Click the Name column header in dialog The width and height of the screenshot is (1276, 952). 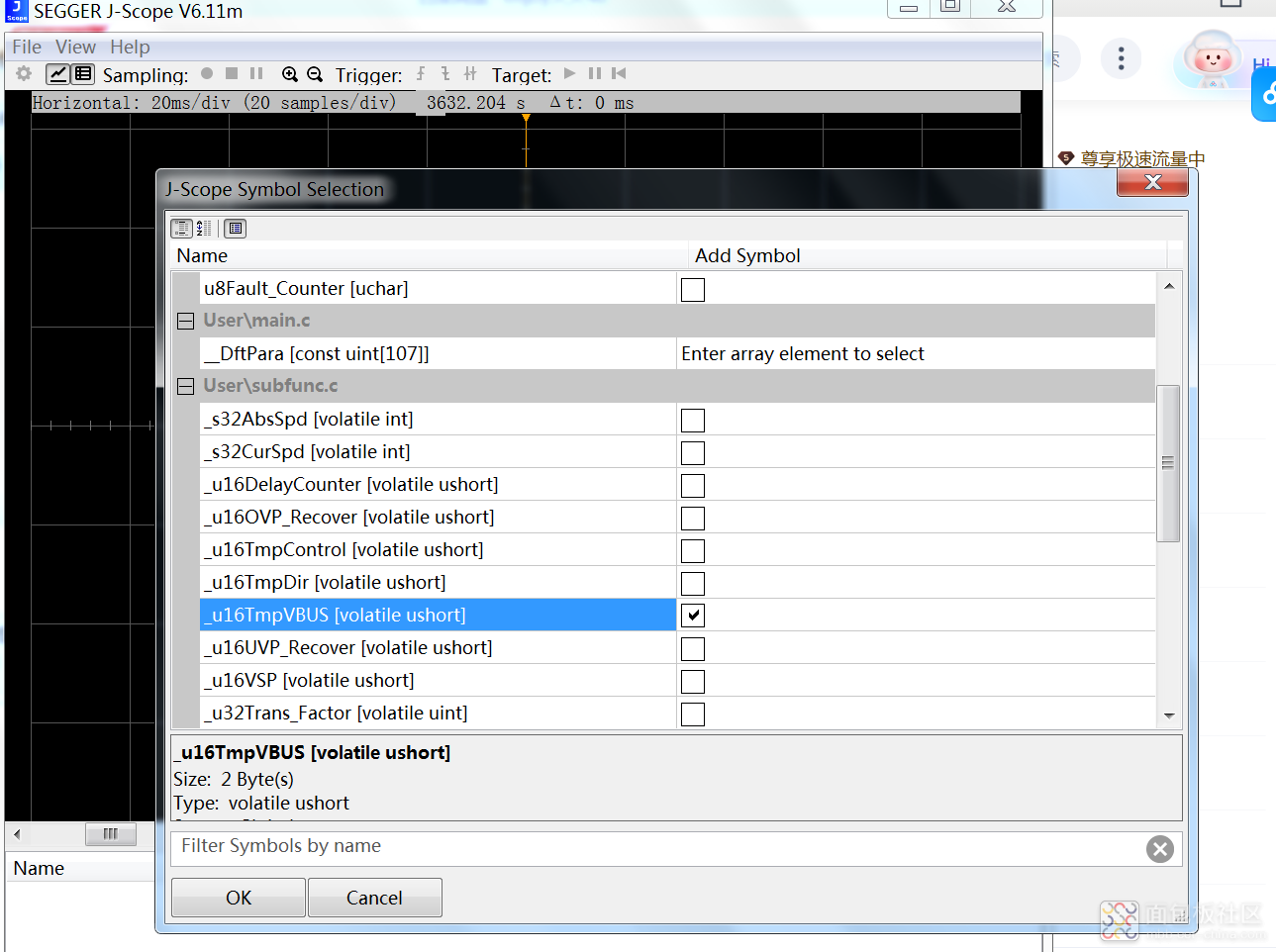[430, 256]
